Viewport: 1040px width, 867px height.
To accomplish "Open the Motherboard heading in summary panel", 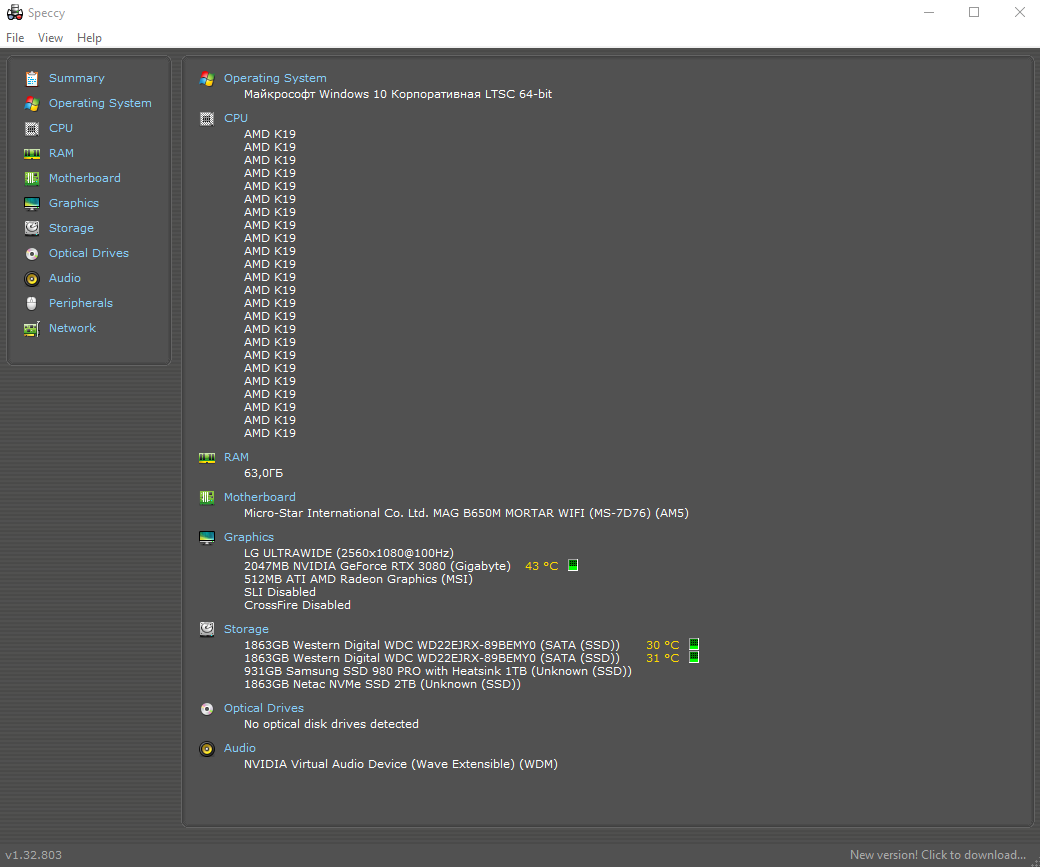I will click(259, 497).
